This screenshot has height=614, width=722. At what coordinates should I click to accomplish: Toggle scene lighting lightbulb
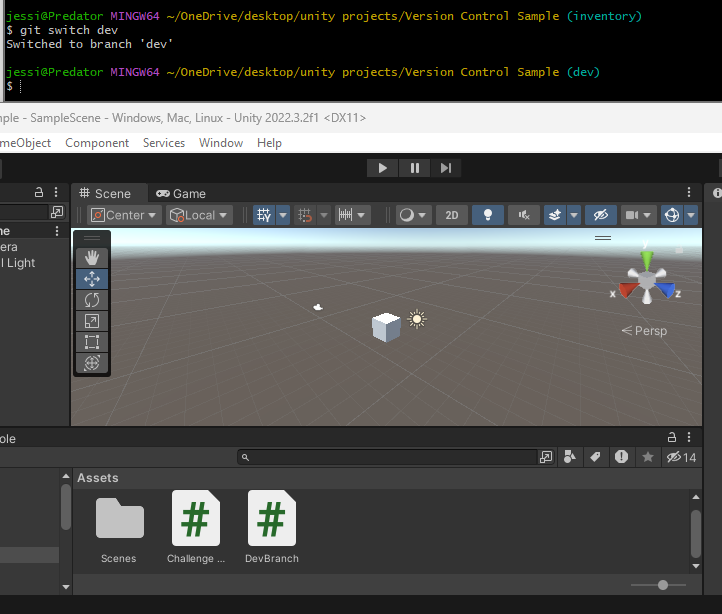coord(488,215)
